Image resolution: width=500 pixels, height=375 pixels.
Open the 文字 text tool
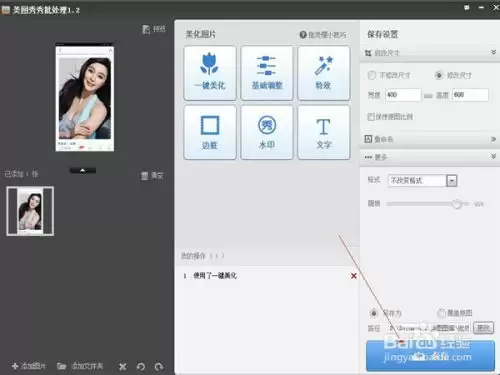[324, 132]
